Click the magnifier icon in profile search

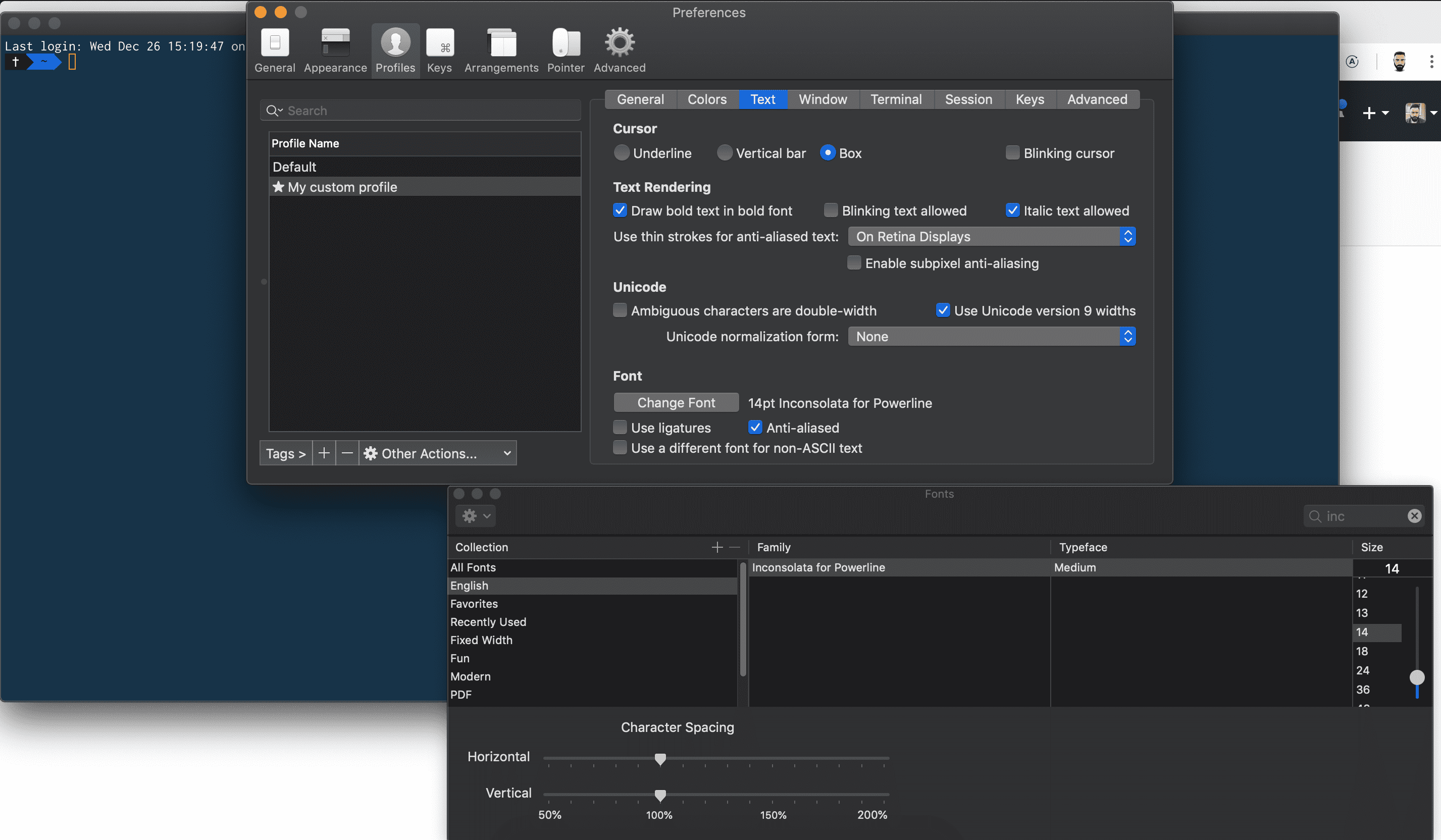pyautogui.click(x=273, y=111)
